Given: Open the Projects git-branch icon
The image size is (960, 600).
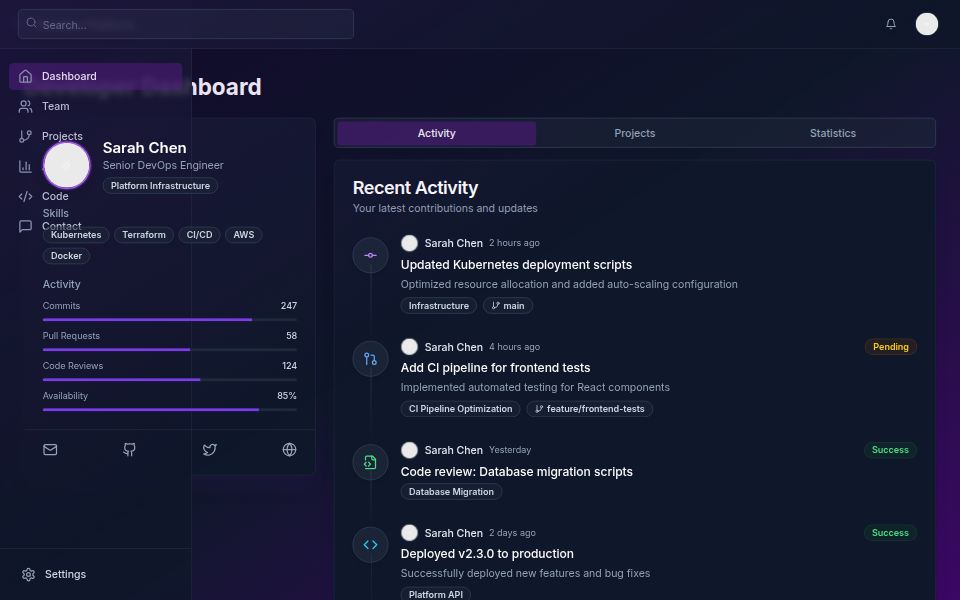Looking at the screenshot, I should click(25, 136).
